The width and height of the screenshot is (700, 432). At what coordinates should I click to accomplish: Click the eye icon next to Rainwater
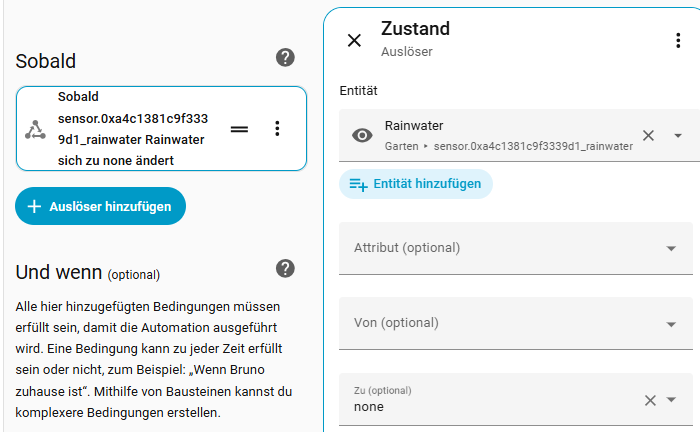click(362, 135)
